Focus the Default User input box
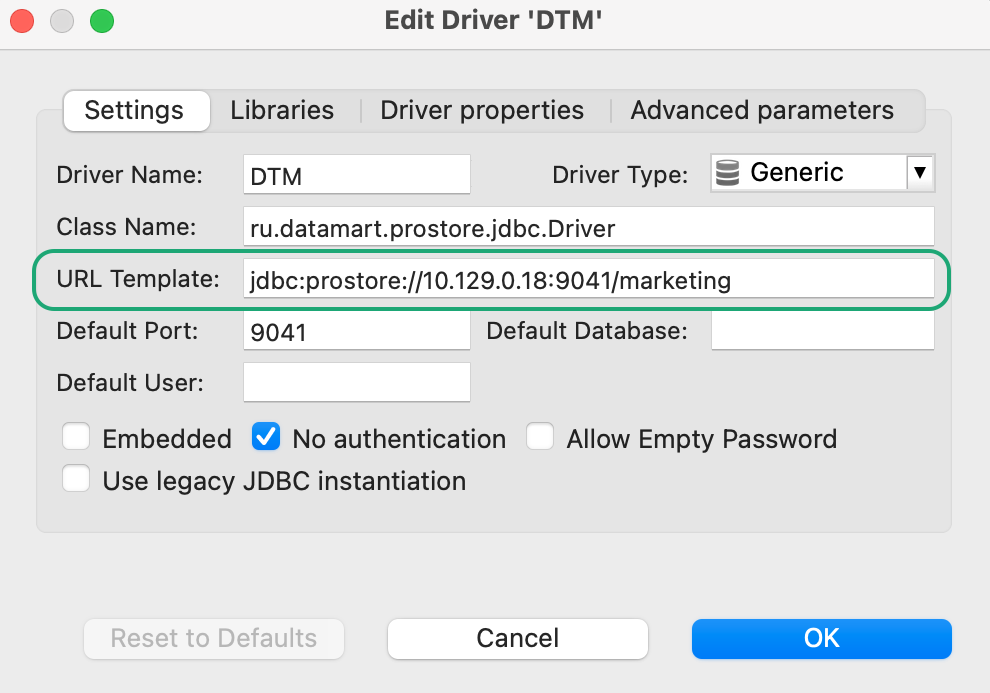This screenshot has width=990, height=693. [356, 382]
